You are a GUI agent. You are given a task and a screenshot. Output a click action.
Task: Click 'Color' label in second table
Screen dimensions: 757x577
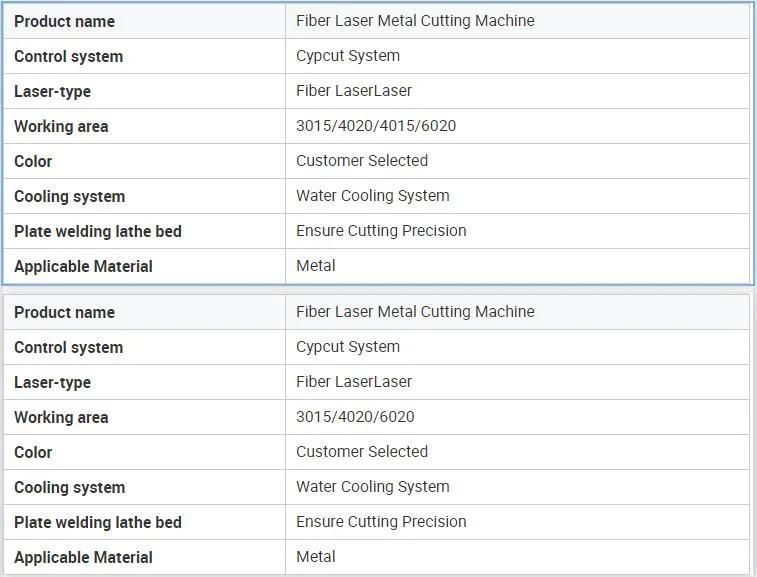[33, 452]
